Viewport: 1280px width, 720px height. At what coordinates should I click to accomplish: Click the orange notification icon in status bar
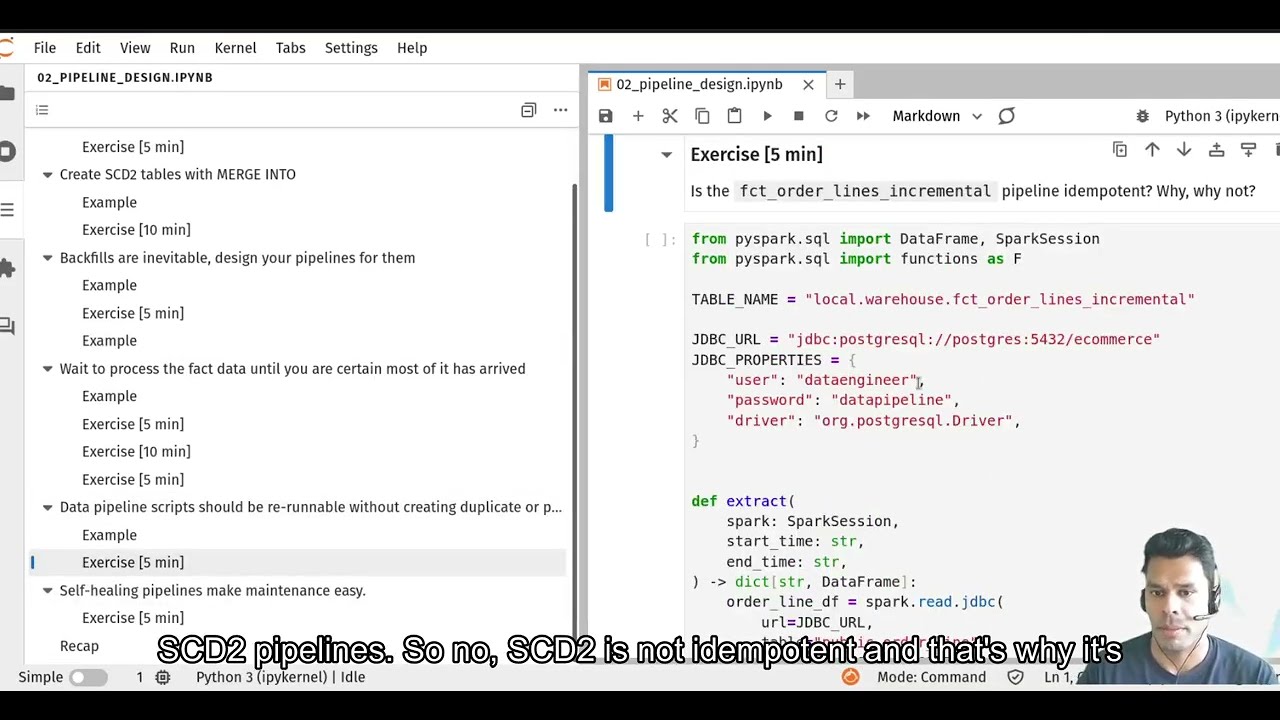(x=850, y=677)
